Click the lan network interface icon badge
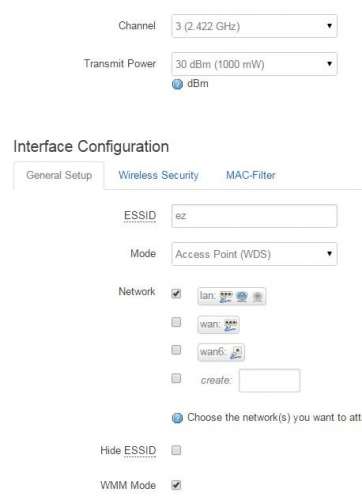Viewport: 362px width, 500px height. tap(232, 296)
